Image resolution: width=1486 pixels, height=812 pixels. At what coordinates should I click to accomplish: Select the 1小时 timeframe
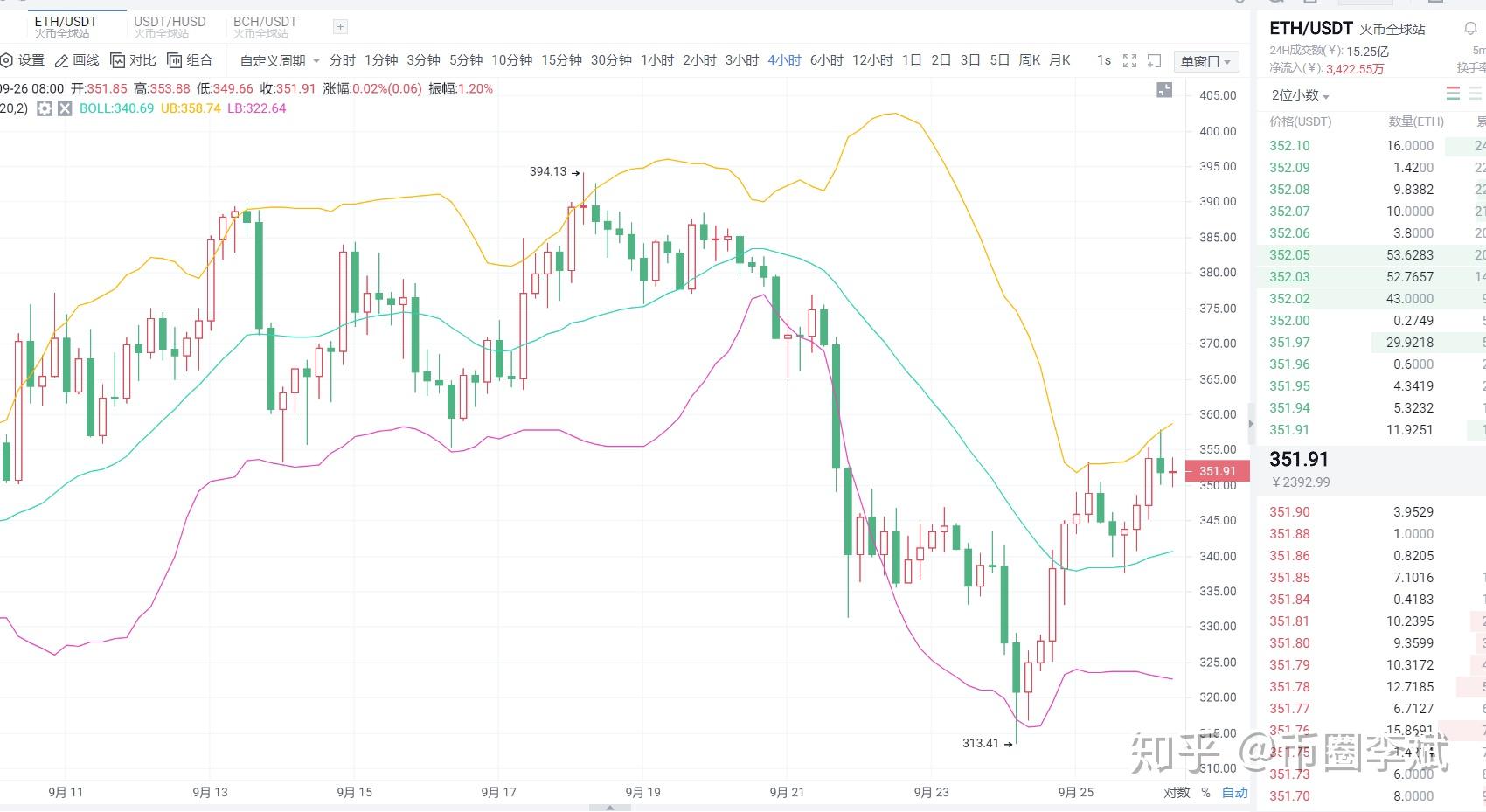click(x=657, y=60)
